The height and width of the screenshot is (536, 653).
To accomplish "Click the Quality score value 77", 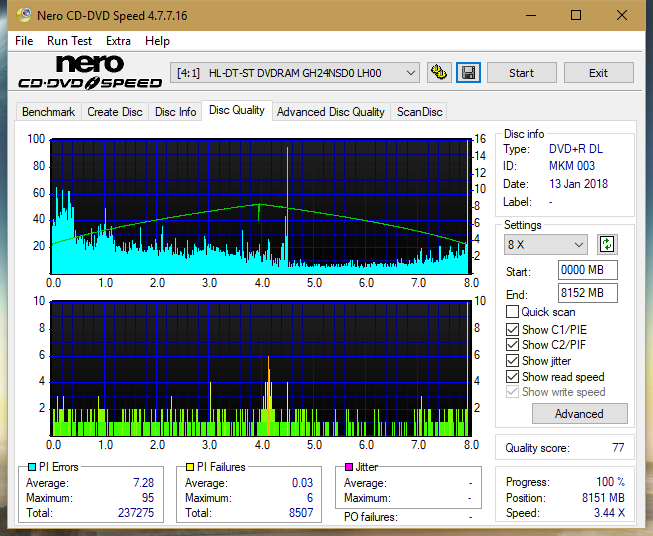I will pyautogui.click(x=618, y=448).
